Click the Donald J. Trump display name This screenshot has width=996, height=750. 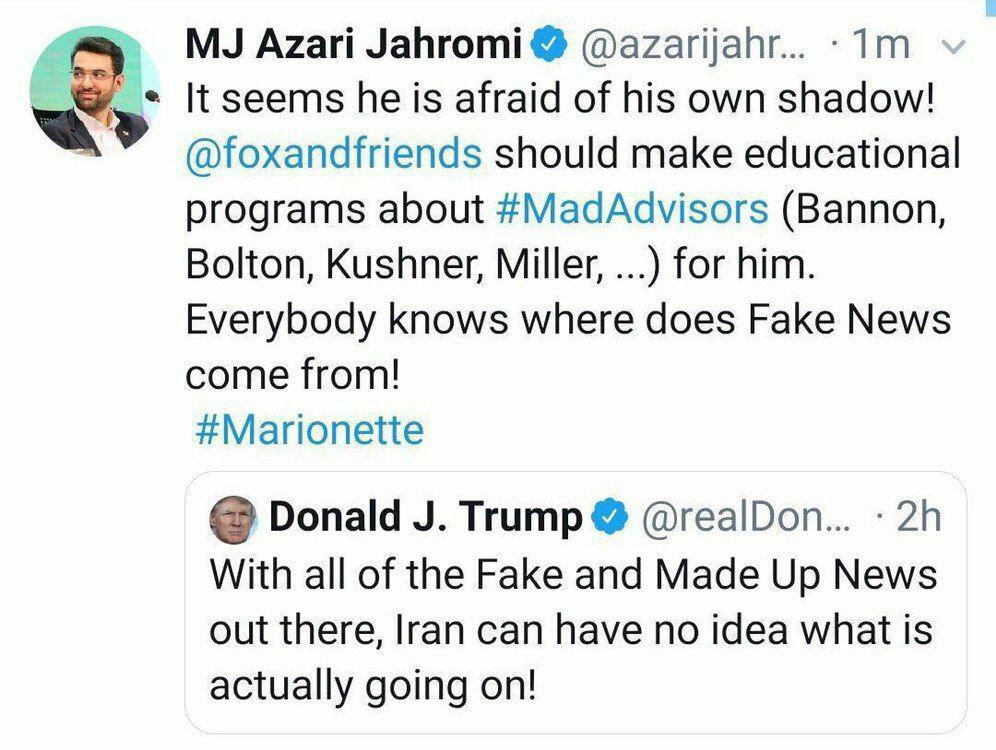[426, 516]
